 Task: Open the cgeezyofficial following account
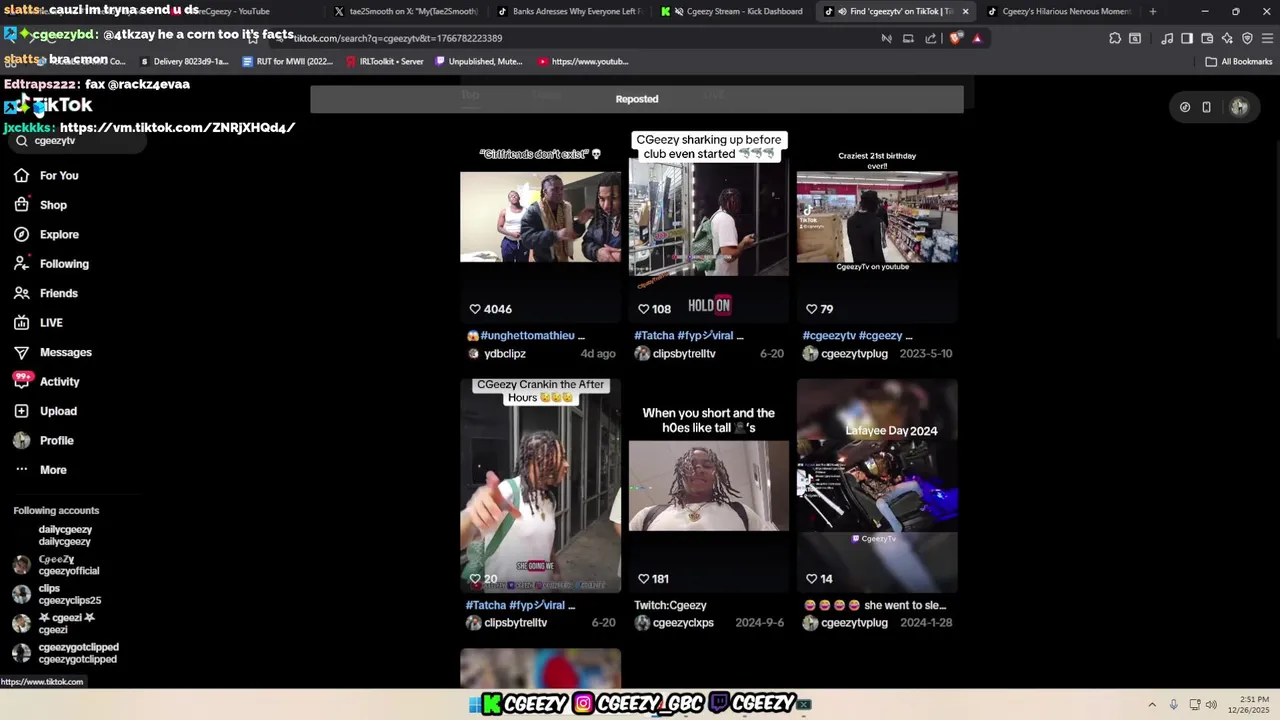point(56,565)
